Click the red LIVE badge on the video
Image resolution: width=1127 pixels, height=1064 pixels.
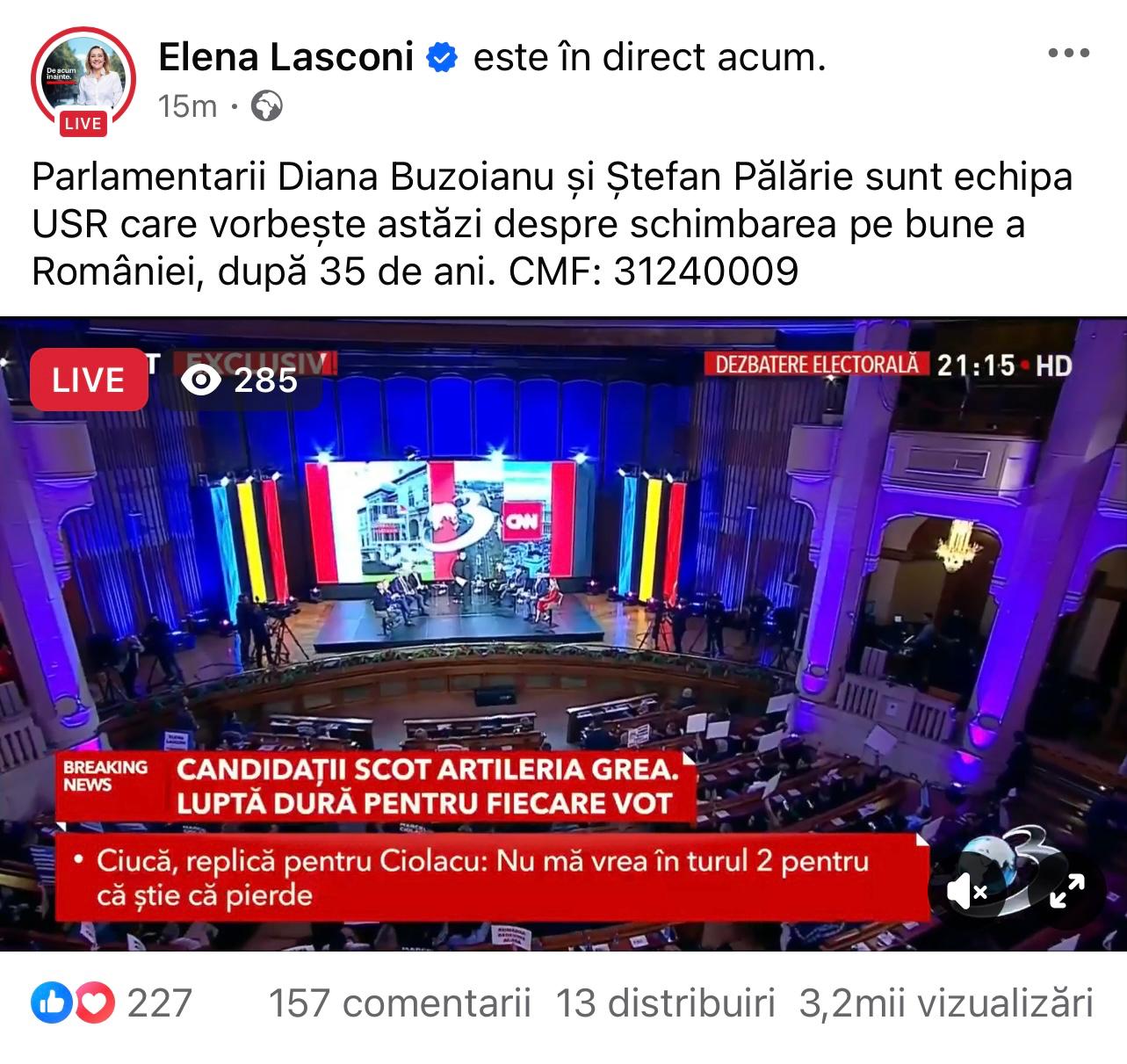pos(89,380)
